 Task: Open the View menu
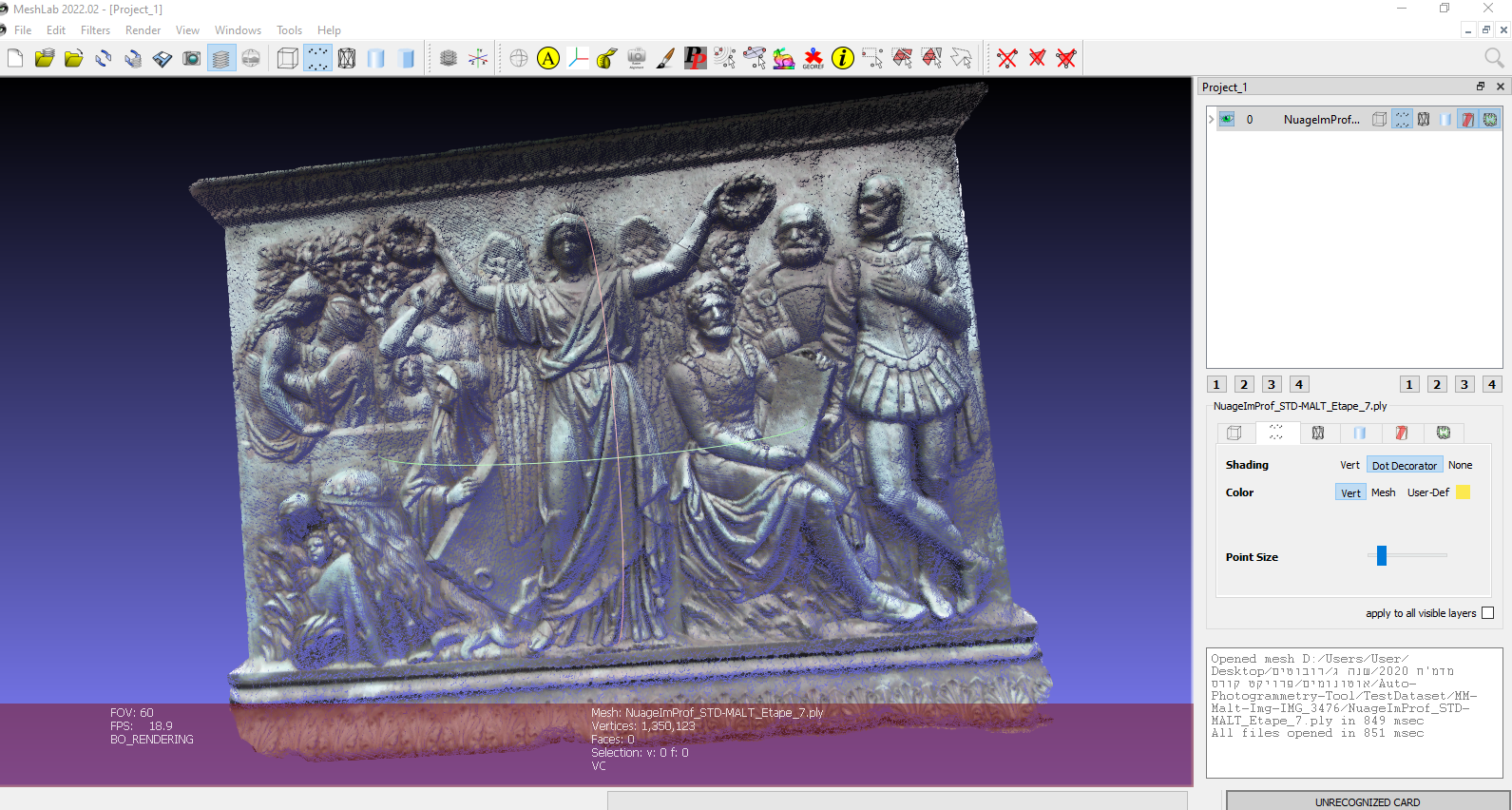pyautogui.click(x=187, y=30)
